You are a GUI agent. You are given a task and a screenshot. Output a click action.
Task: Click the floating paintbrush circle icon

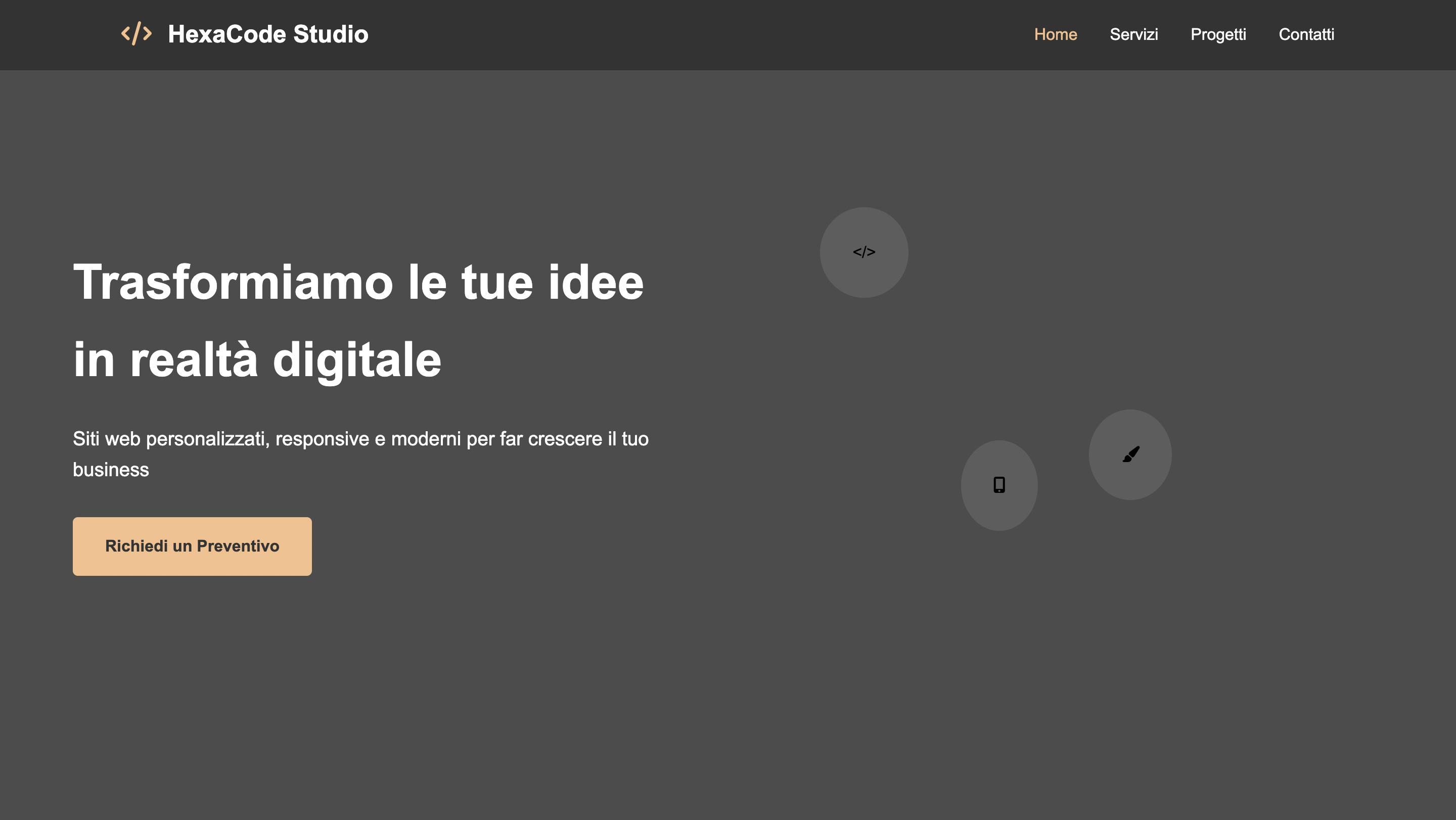pyautogui.click(x=1130, y=454)
